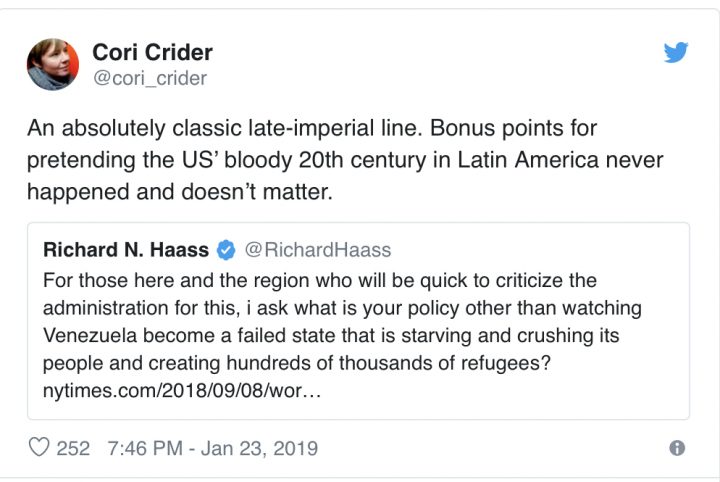Click the Cori Crider display name
This screenshot has width=720, height=482.
152,52
